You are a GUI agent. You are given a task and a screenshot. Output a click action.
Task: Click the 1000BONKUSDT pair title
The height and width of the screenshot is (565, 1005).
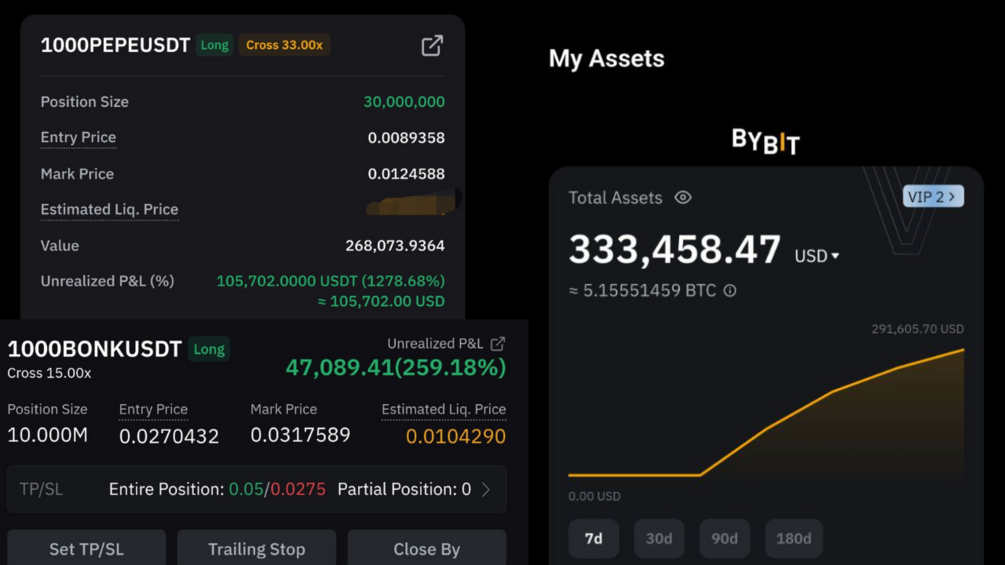click(94, 349)
